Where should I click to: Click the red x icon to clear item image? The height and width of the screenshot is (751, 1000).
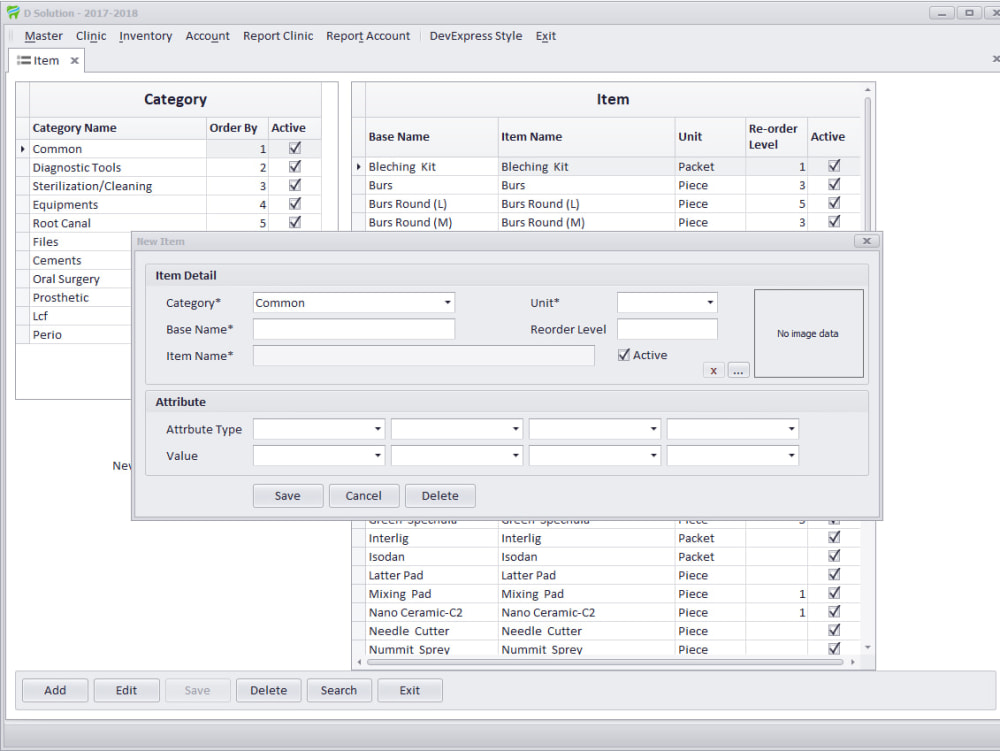click(714, 370)
